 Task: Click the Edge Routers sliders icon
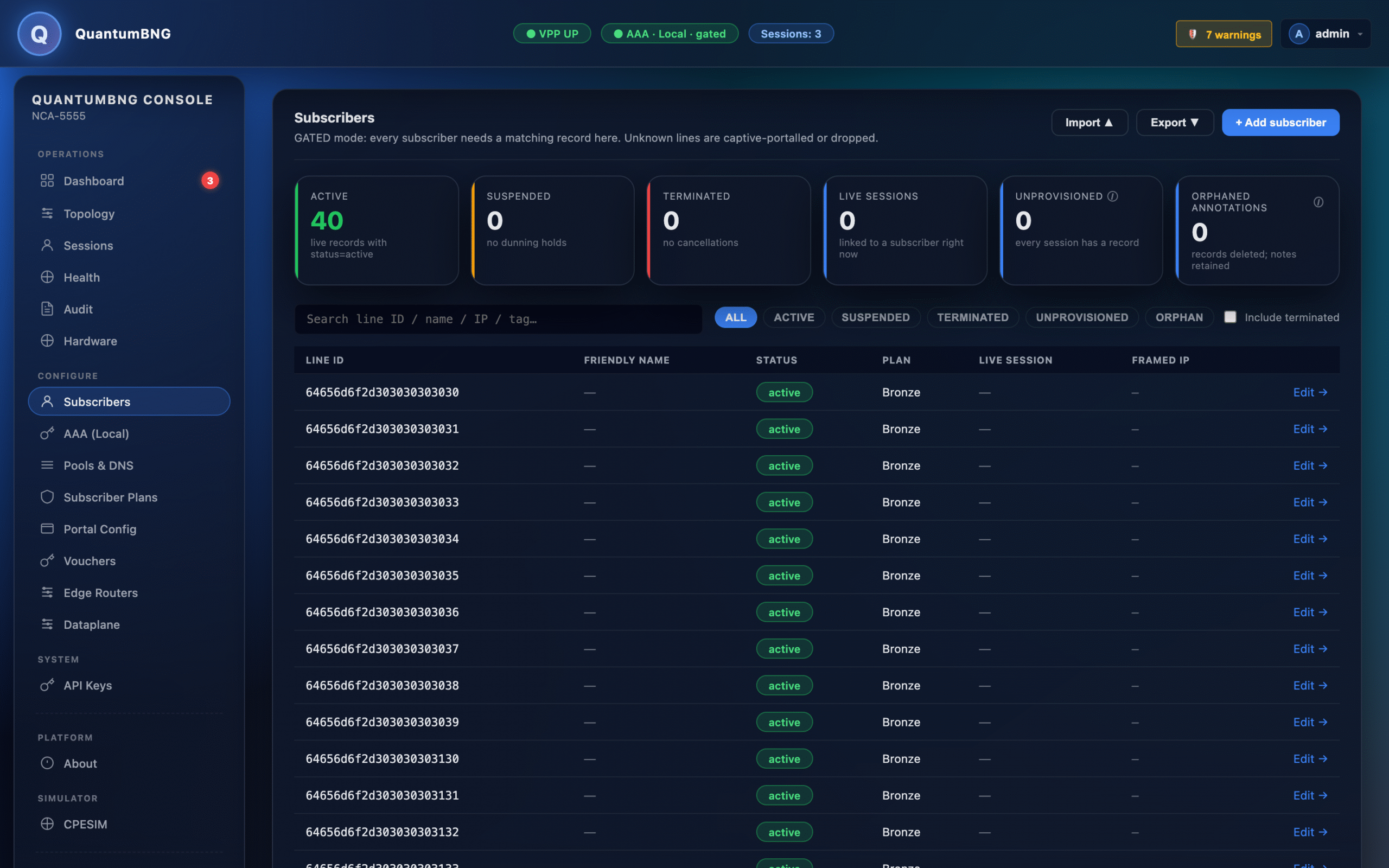click(x=47, y=592)
